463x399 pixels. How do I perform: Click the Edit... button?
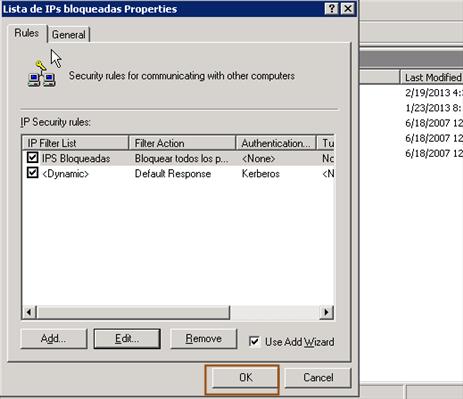click(127, 339)
